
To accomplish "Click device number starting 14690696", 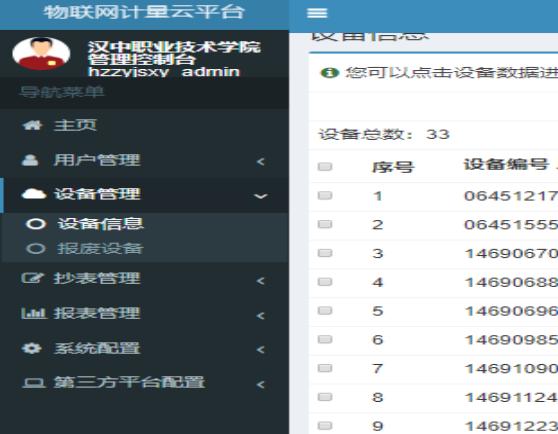I will (511, 311).
